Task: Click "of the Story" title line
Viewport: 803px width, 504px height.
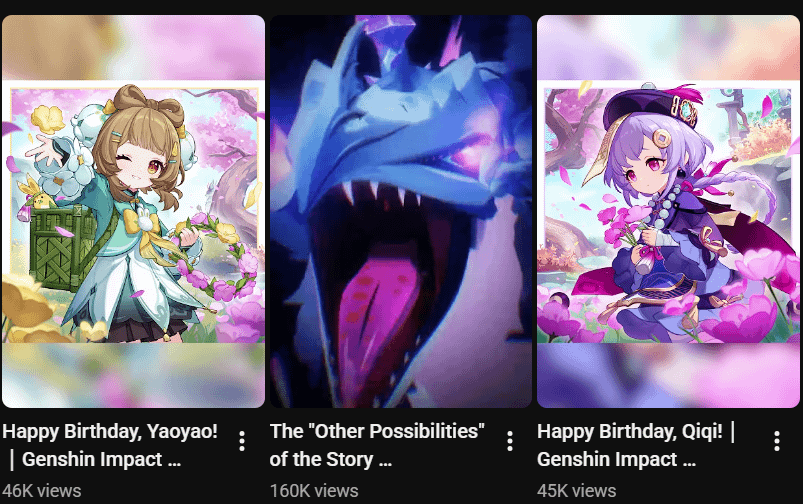Action: [x=321, y=459]
